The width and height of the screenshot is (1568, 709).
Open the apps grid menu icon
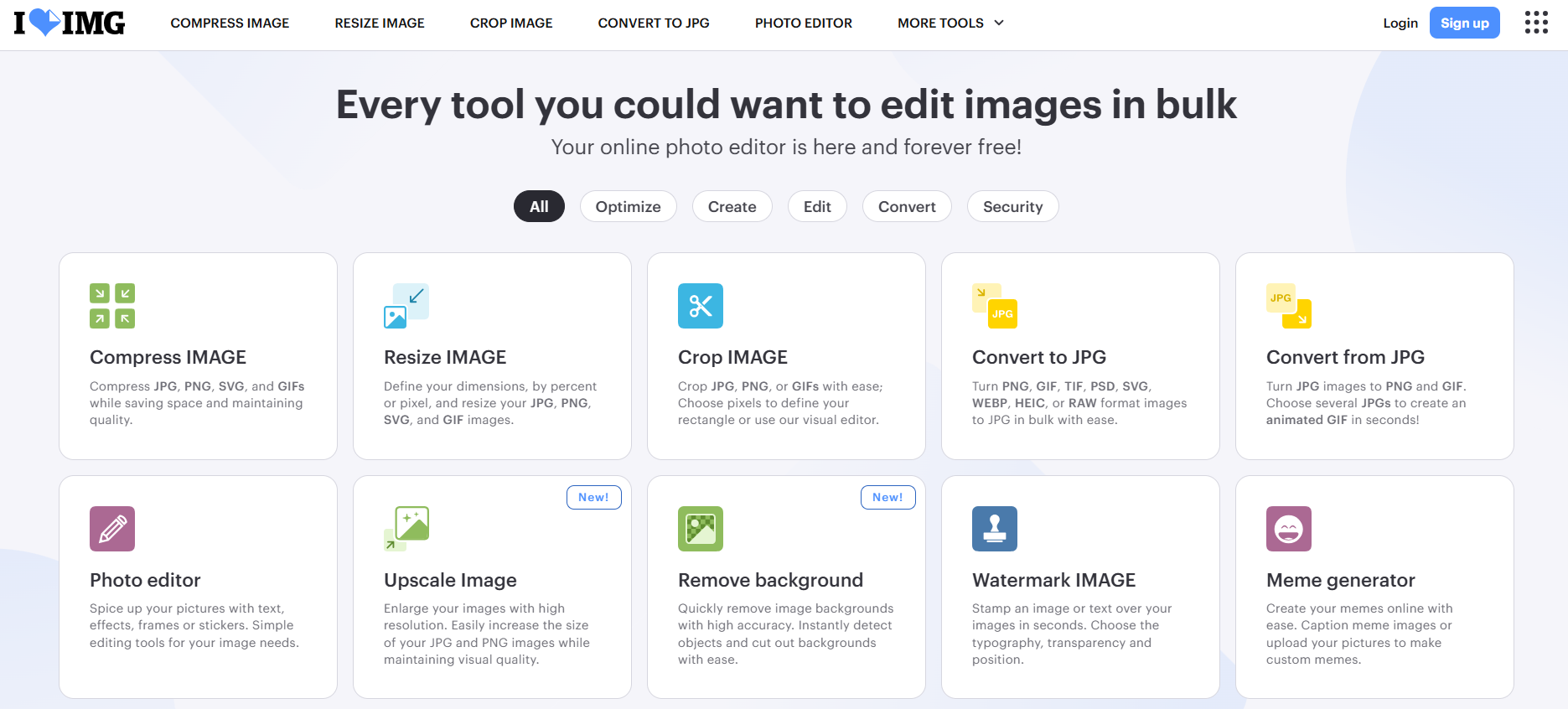(x=1536, y=23)
